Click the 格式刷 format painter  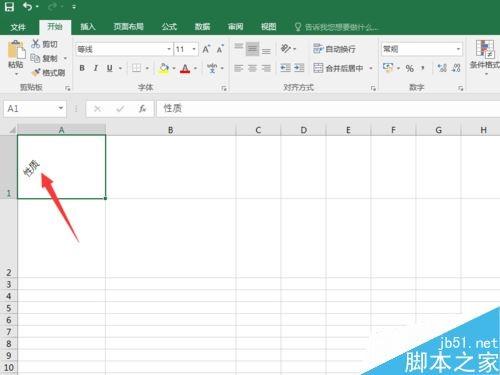point(48,72)
